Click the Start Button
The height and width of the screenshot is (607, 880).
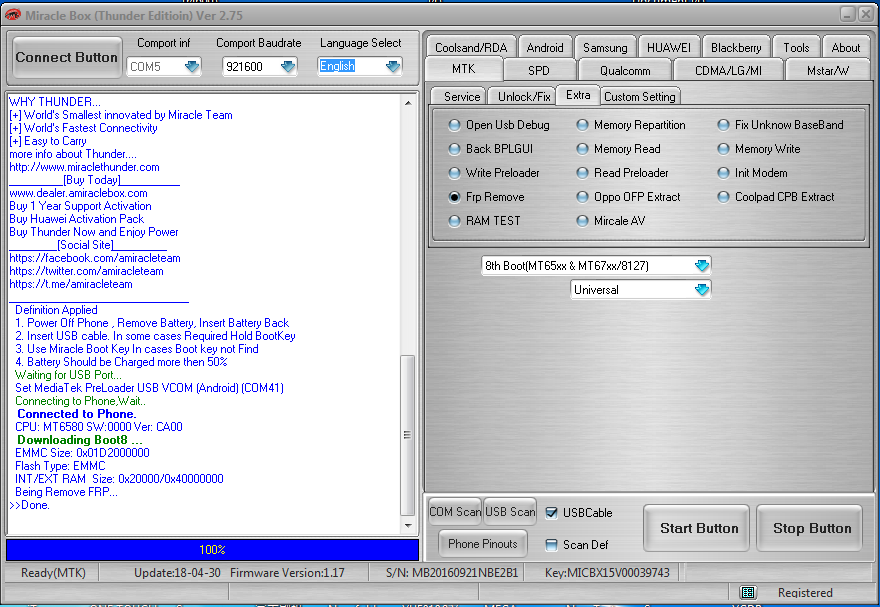(x=696, y=528)
